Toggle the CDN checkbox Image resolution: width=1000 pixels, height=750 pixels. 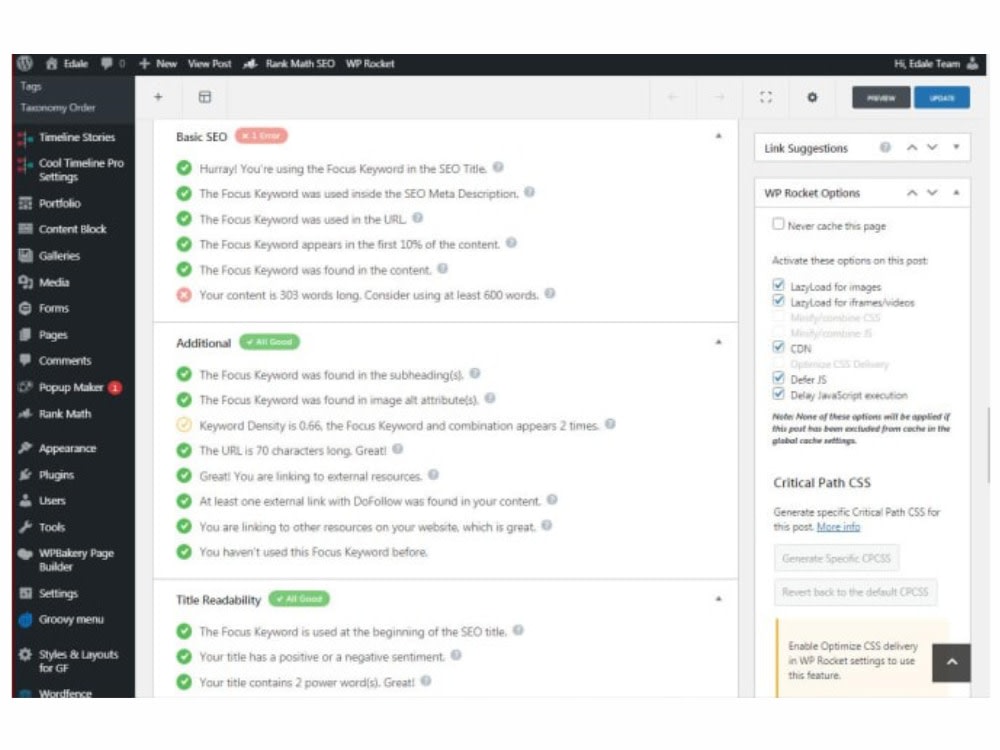[x=778, y=347]
